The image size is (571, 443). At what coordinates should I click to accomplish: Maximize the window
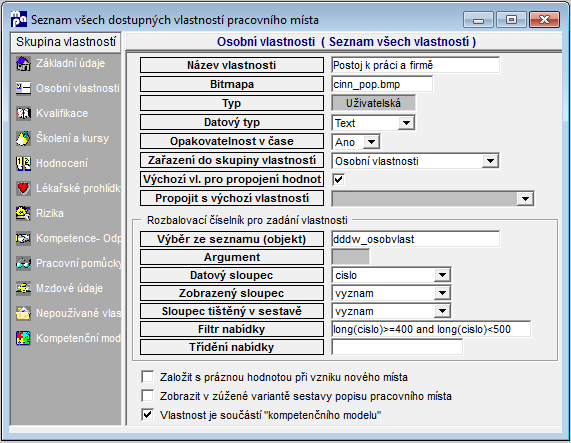pyautogui.click(x=511, y=20)
